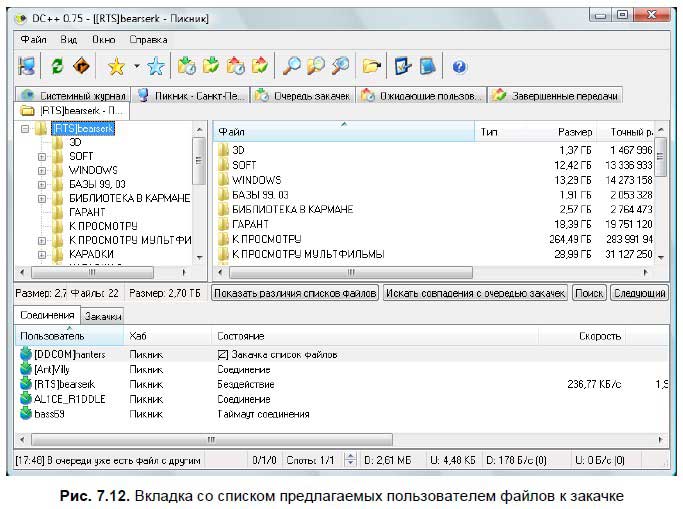683x509 pixels.
Task: Click the public hubs icon at toolbar start
Action: click(x=27, y=66)
